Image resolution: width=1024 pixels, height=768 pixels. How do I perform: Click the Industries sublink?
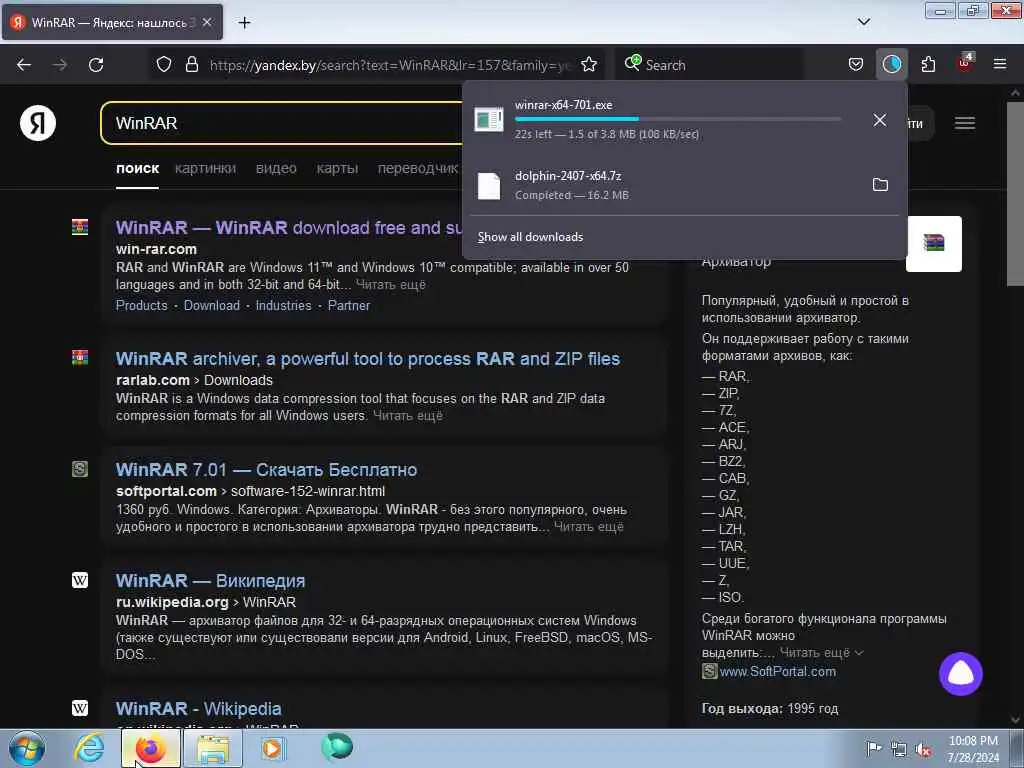click(x=283, y=305)
